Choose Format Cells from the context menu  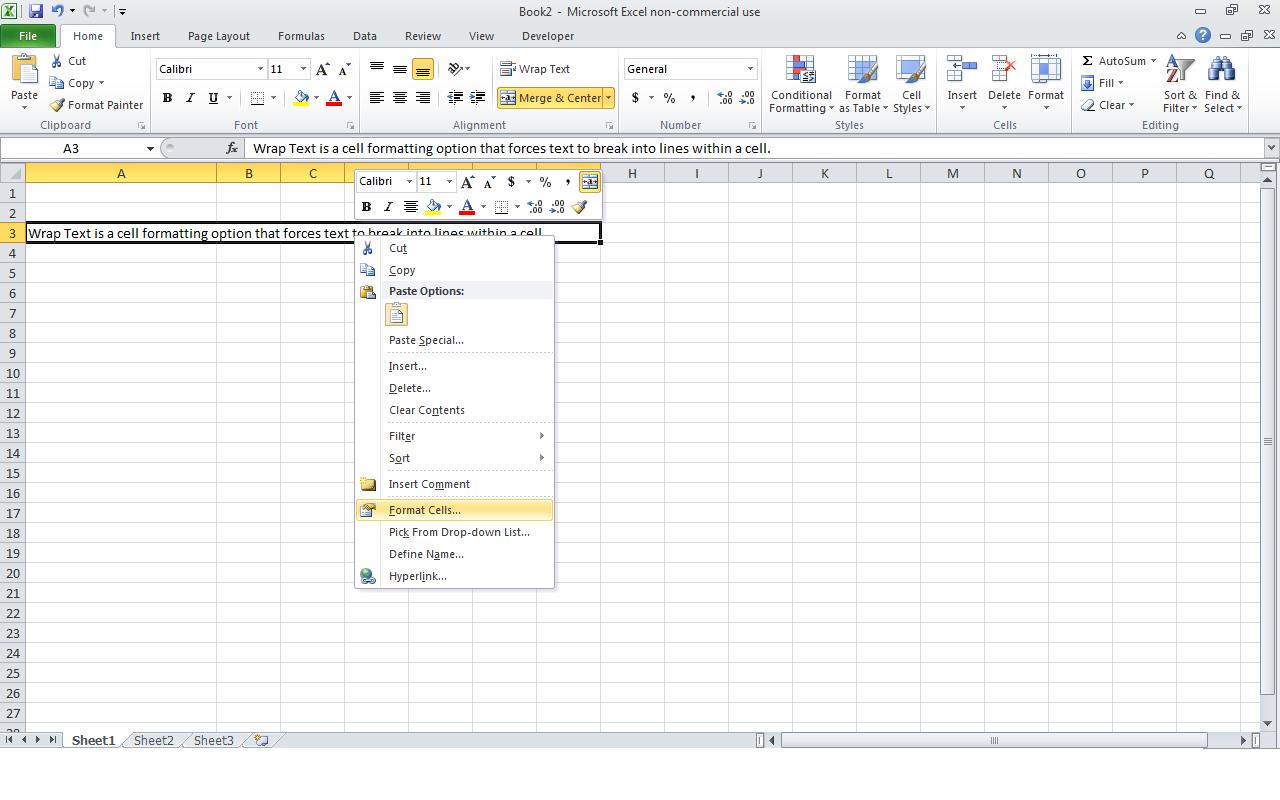pos(424,510)
